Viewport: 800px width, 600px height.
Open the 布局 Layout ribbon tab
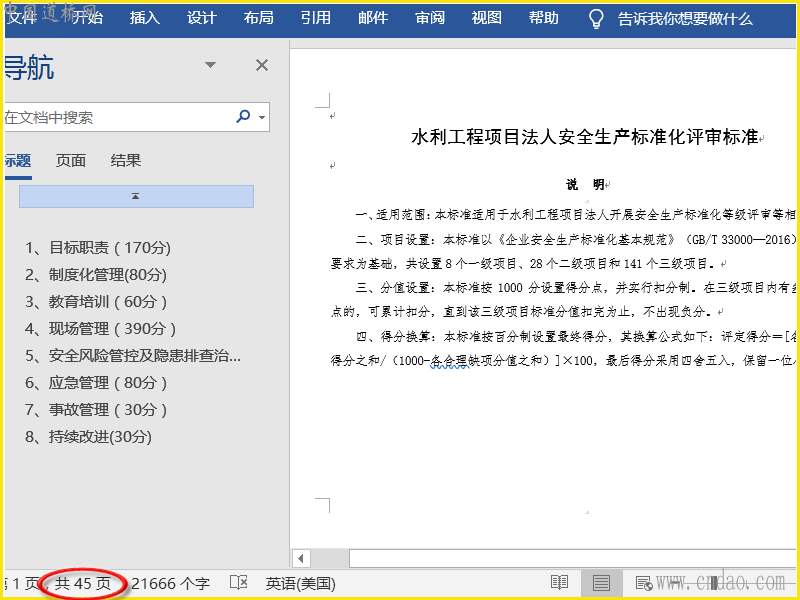[x=259, y=18]
